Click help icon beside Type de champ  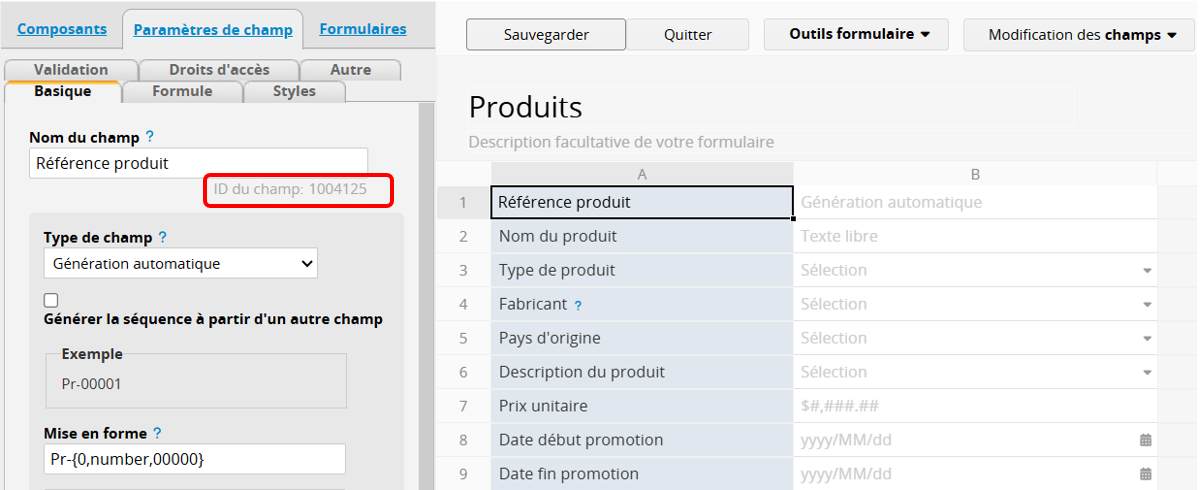(x=163, y=238)
